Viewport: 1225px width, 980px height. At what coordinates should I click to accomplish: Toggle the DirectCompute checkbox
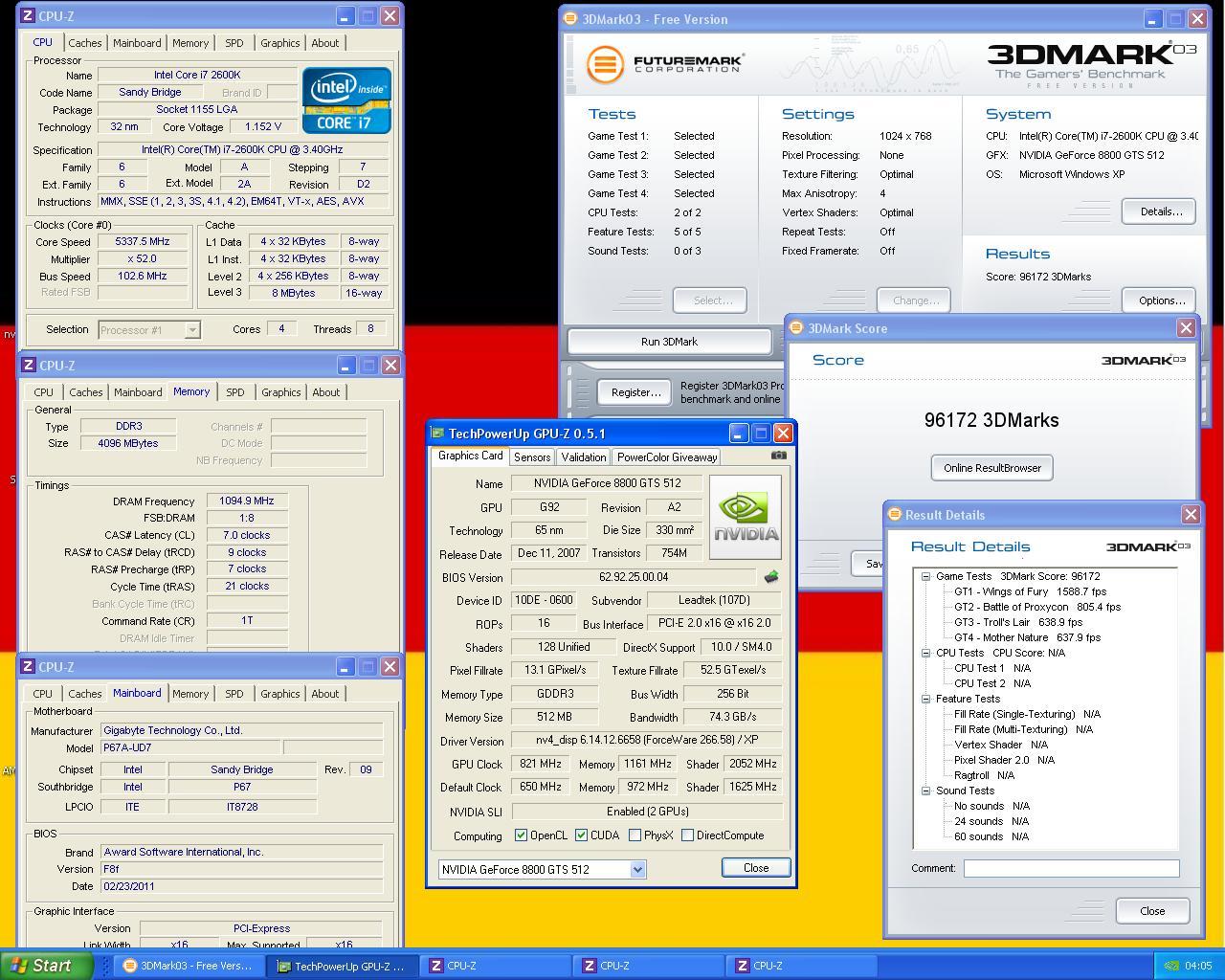click(687, 835)
